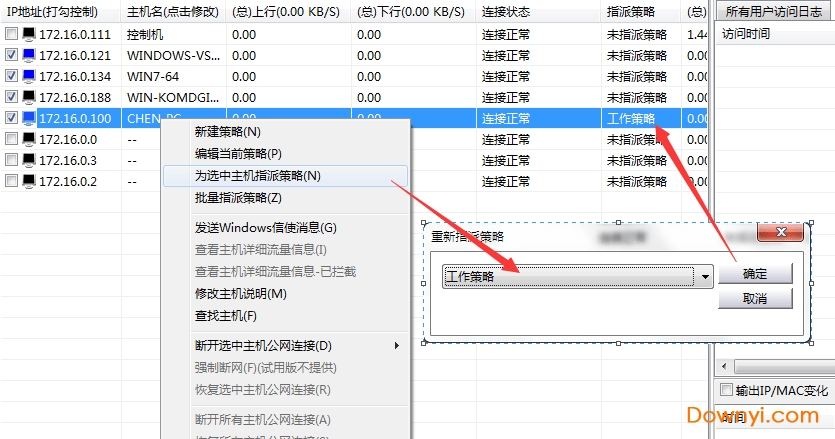Image resolution: width=835 pixels, height=439 pixels.
Task: Close the 重新指派策略 dialog
Action: [x=781, y=235]
